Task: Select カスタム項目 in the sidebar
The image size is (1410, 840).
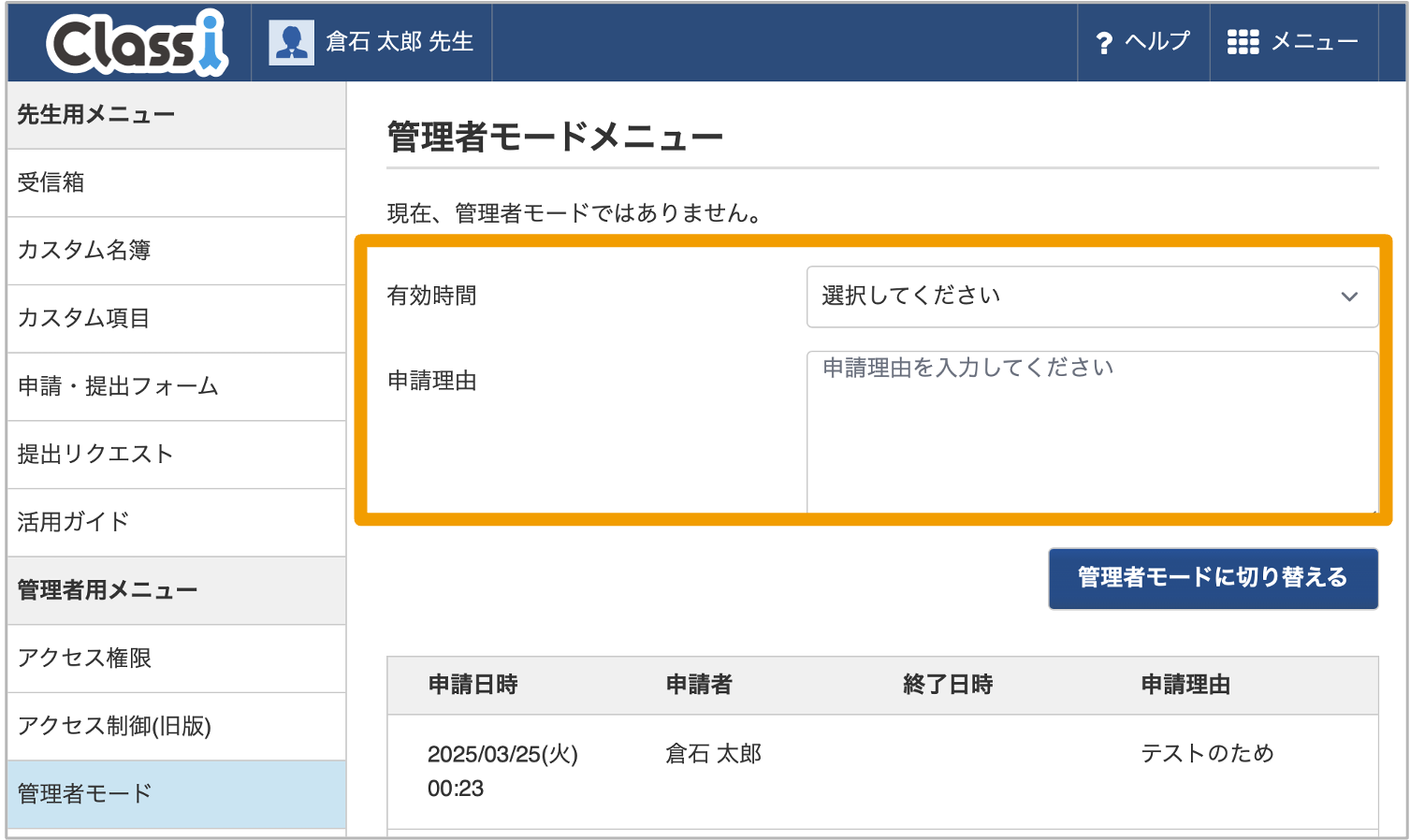Action: point(177,318)
